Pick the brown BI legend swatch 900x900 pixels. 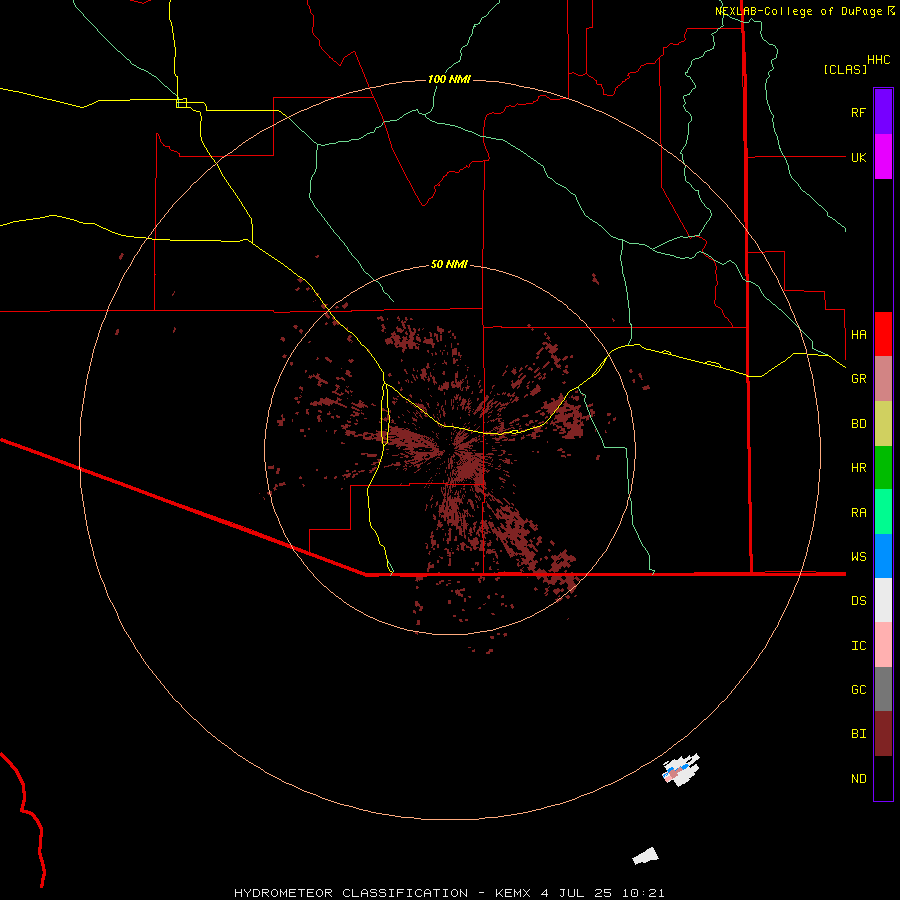(883, 734)
